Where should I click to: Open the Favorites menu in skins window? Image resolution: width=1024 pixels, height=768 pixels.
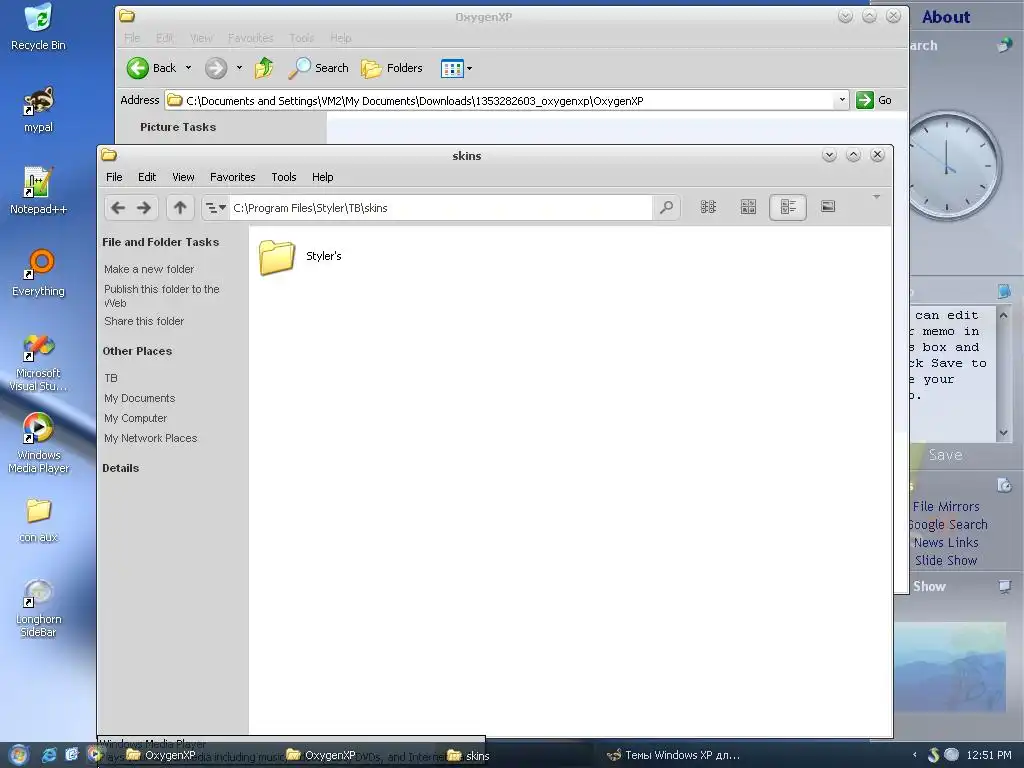(x=232, y=177)
